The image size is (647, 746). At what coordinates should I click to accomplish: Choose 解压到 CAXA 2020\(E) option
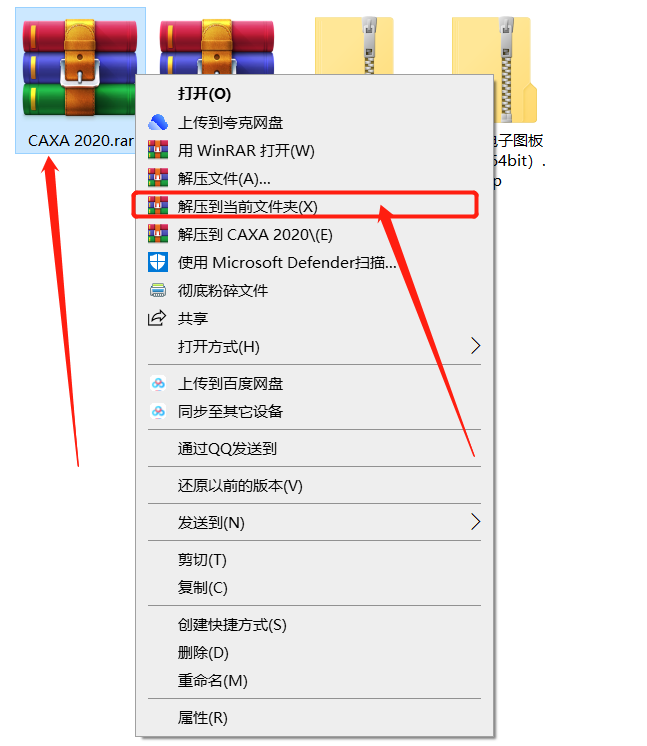click(255, 234)
